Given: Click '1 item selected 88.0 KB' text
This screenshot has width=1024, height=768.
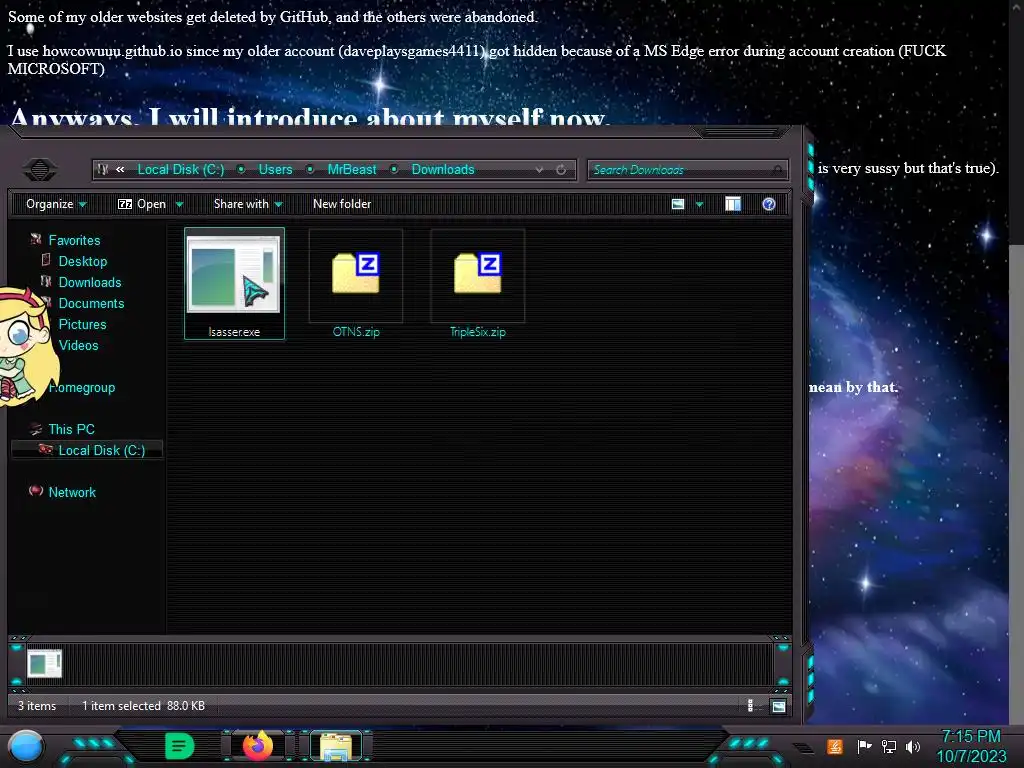Looking at the screenshot, I should (143, 706).
